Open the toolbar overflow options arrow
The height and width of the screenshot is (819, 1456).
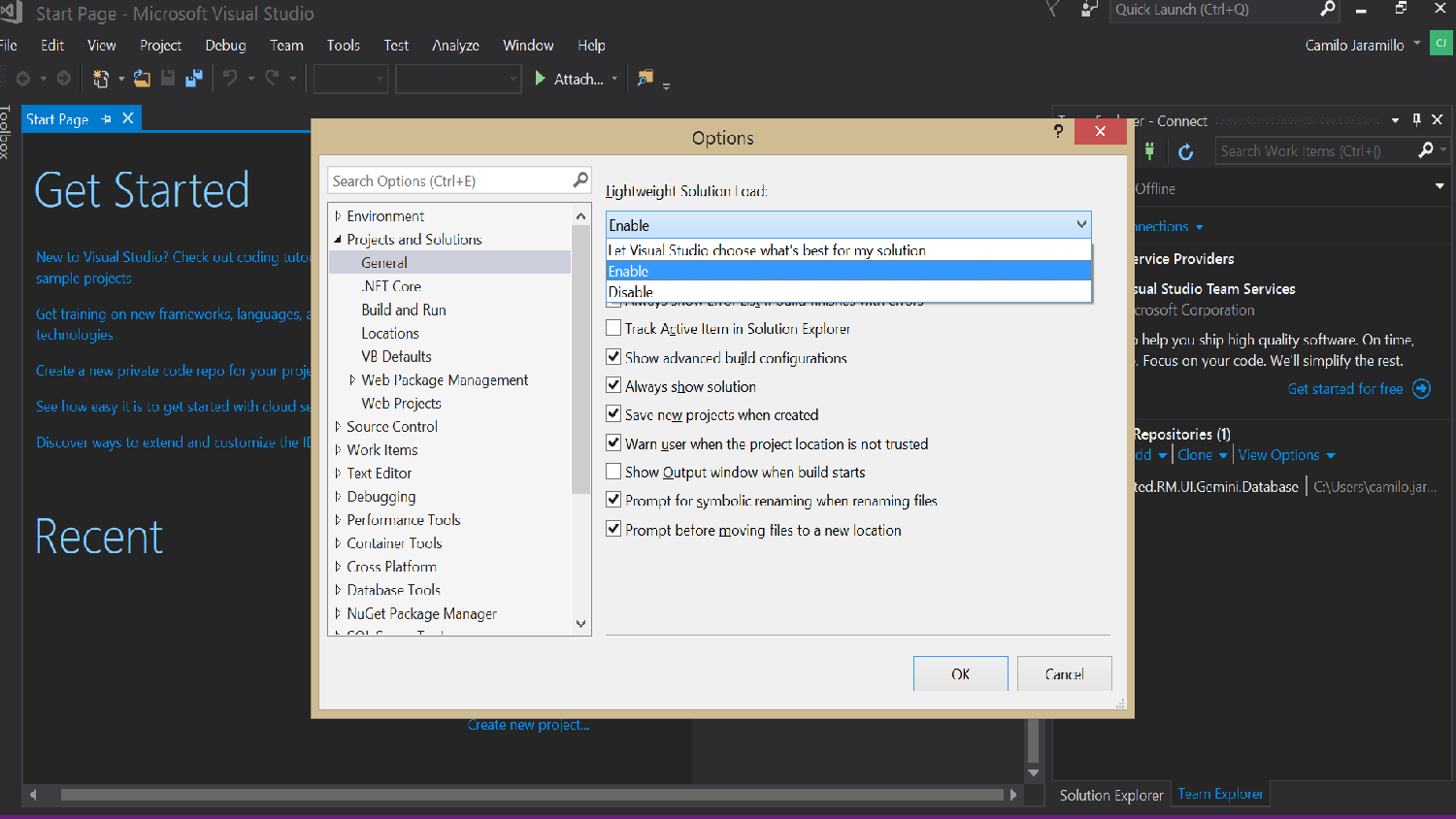tap(666, 84)
